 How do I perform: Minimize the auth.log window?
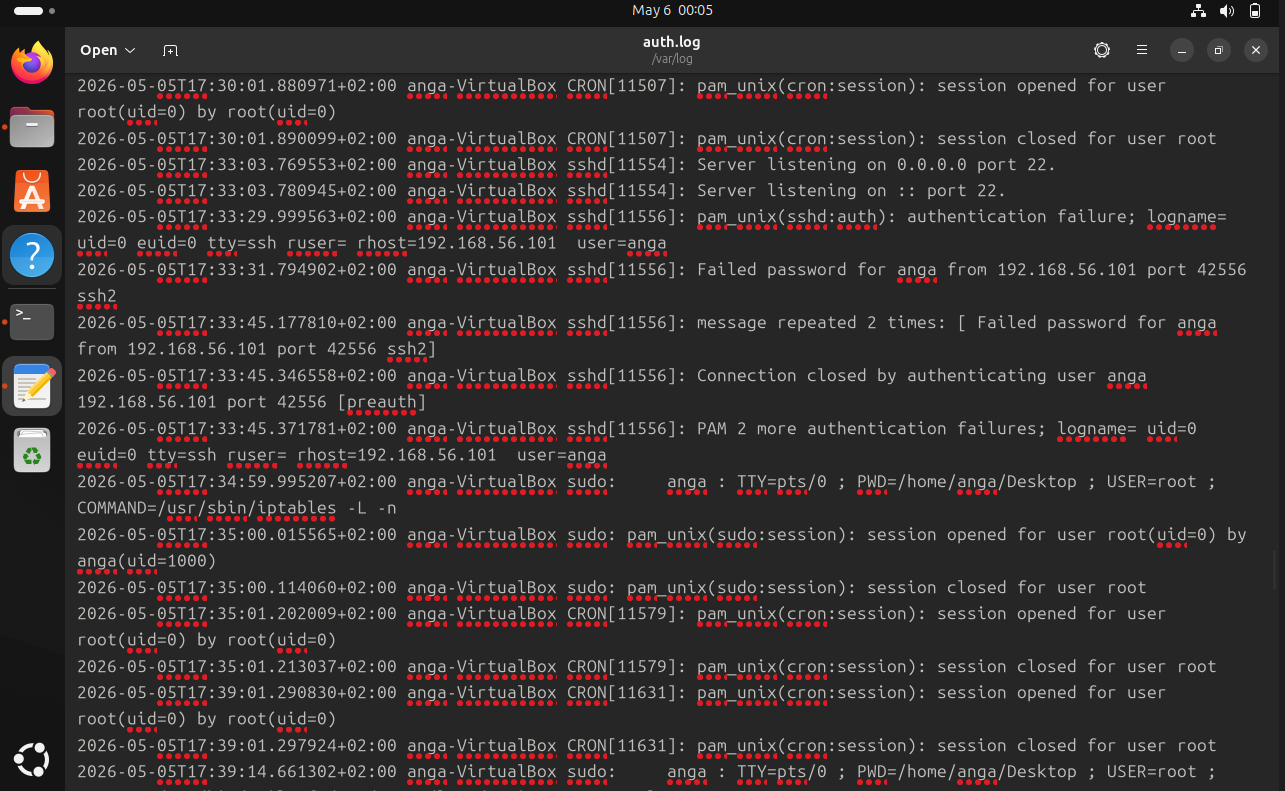tap(1182, 50)
